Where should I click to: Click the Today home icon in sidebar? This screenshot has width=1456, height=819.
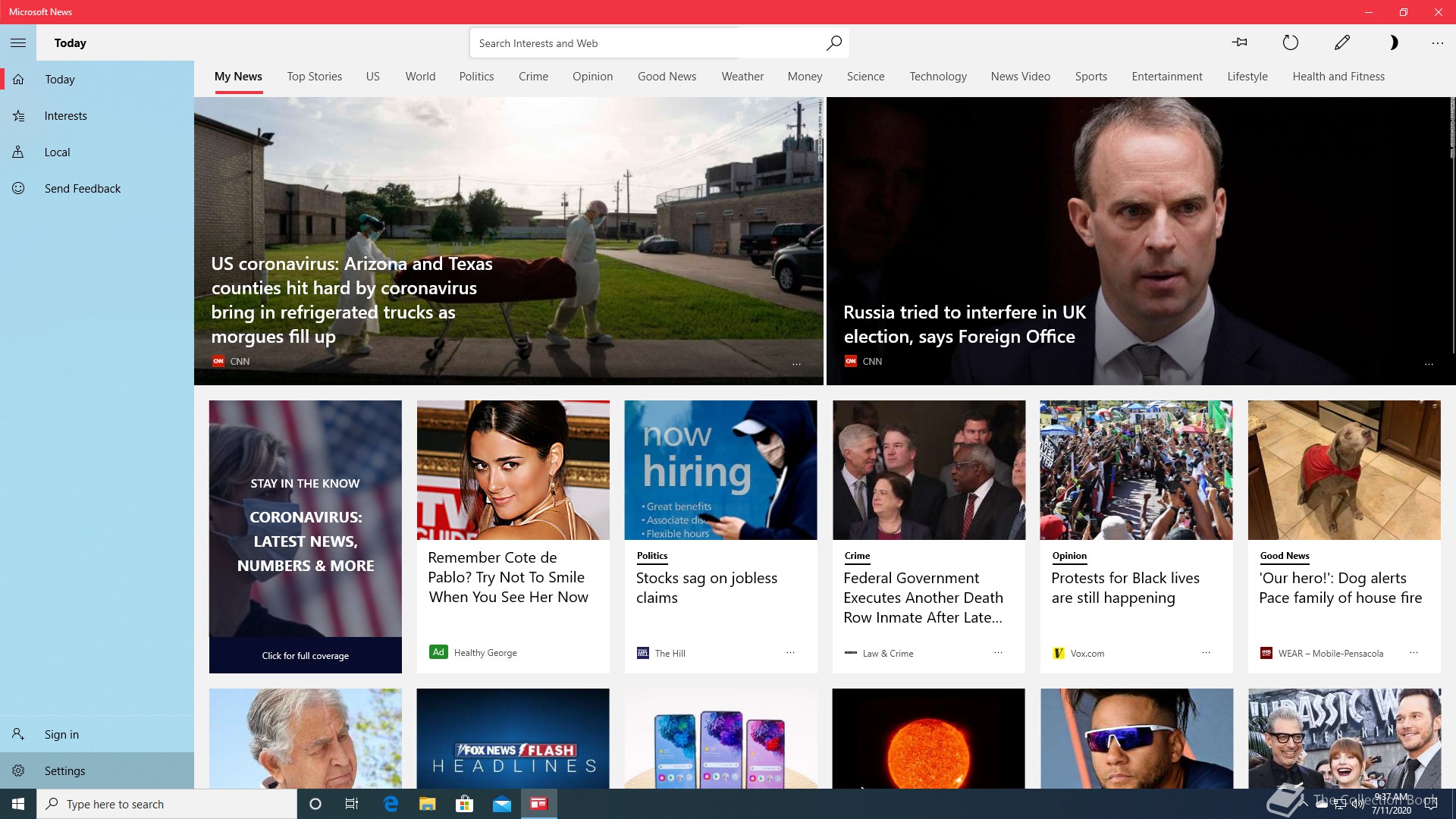(x=18, y=80)
